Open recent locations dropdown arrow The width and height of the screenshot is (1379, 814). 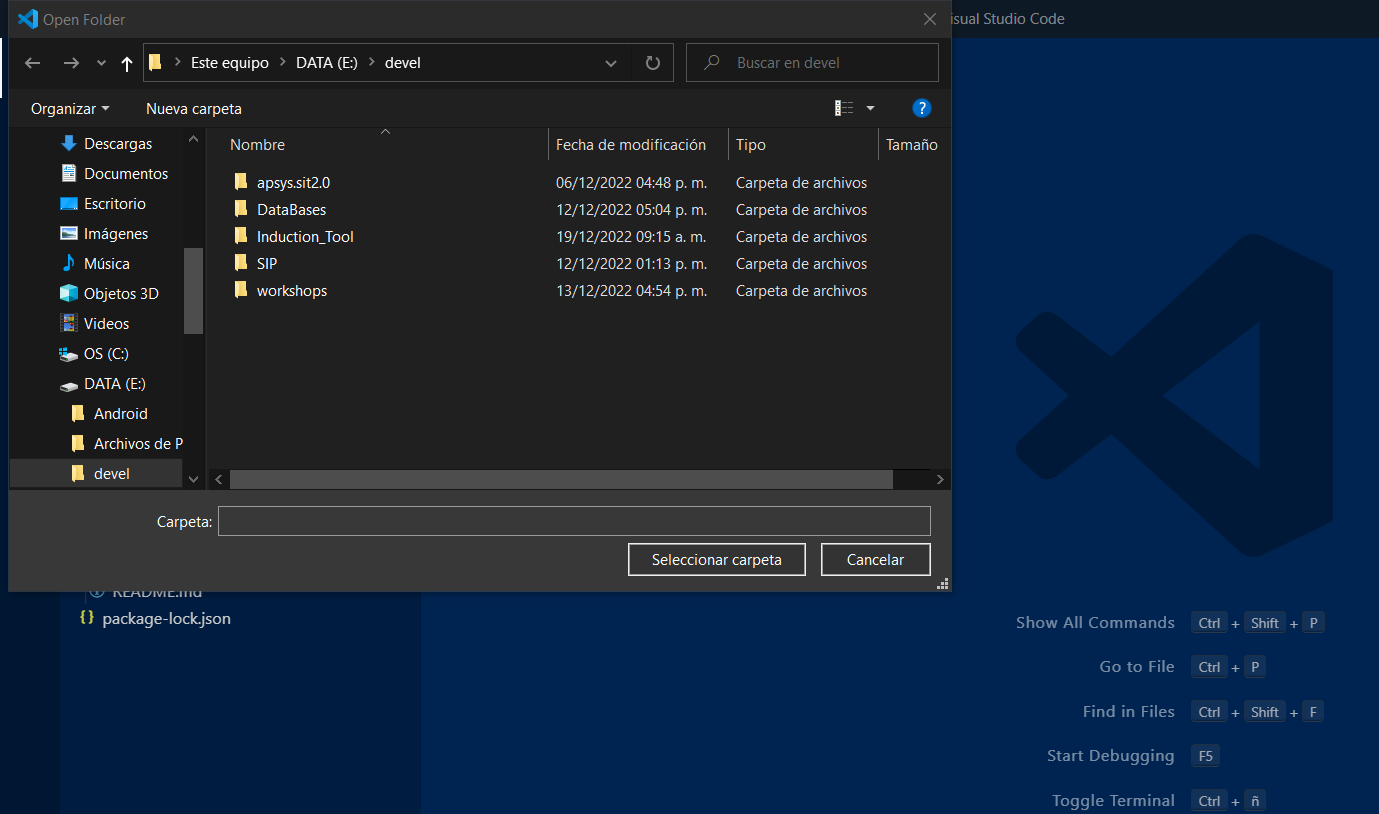coord(101,63)
